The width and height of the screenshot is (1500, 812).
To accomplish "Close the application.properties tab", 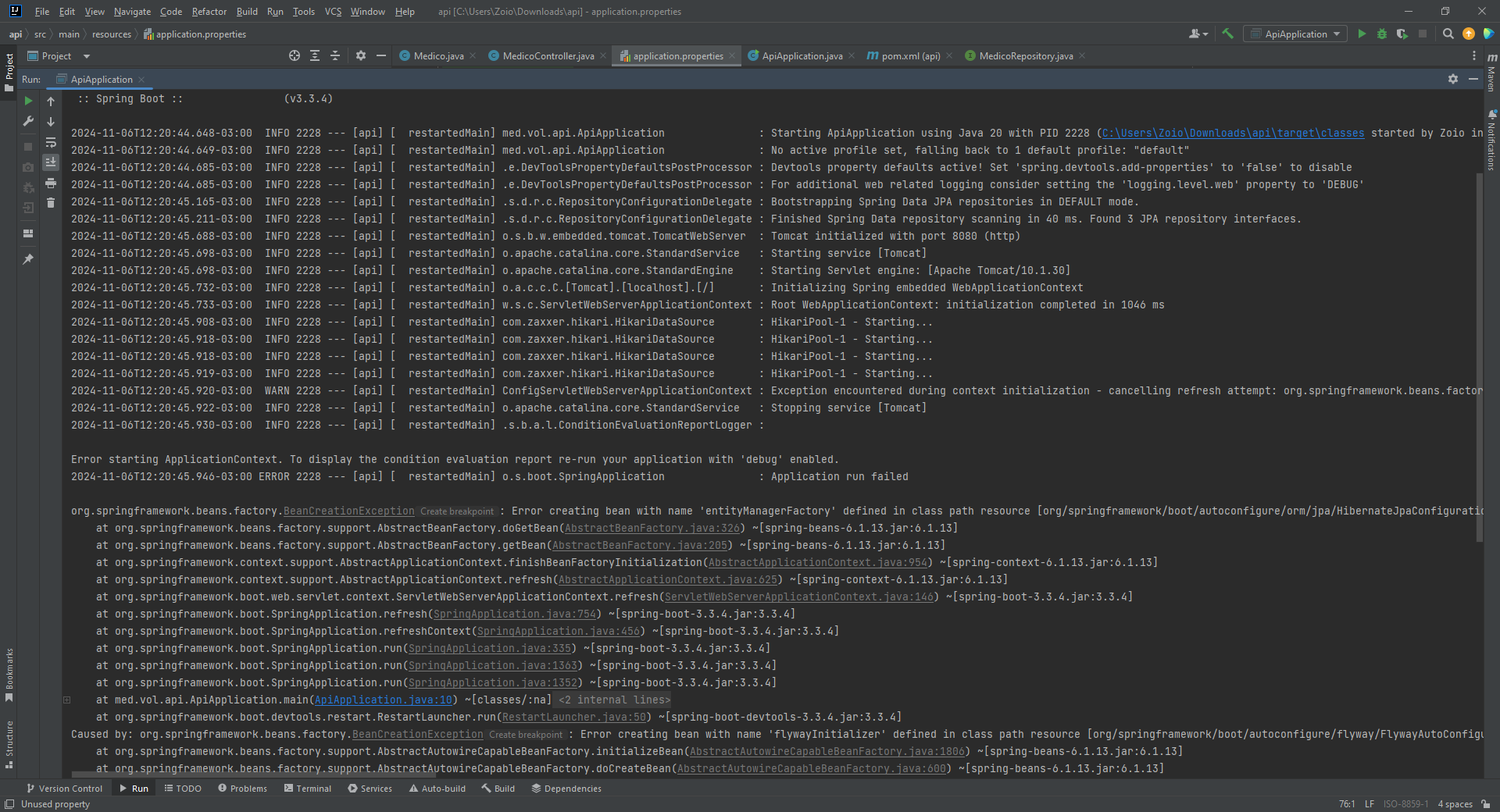I will click(x=732, y=55).
